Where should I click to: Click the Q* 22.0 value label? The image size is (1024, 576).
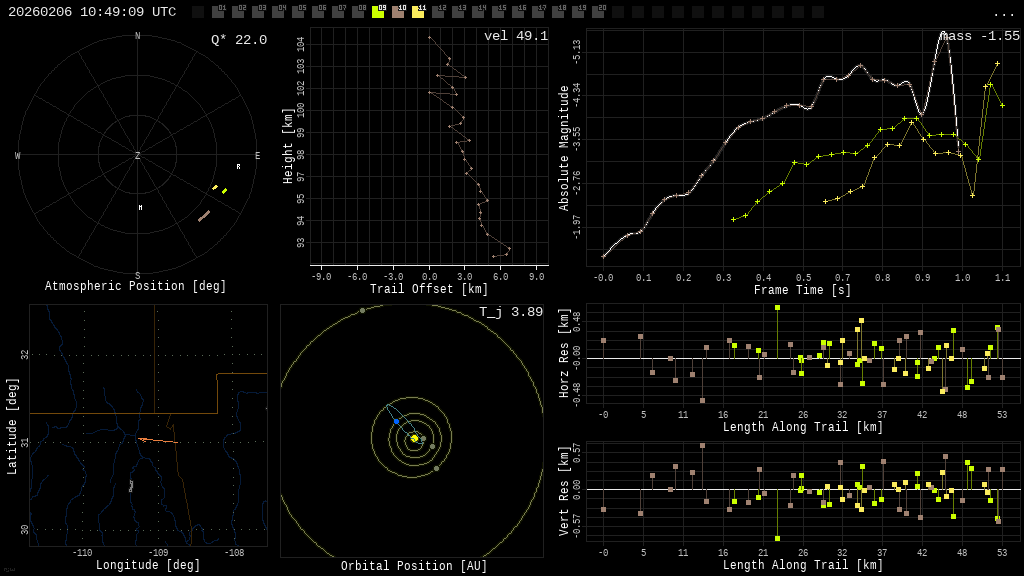238,40
